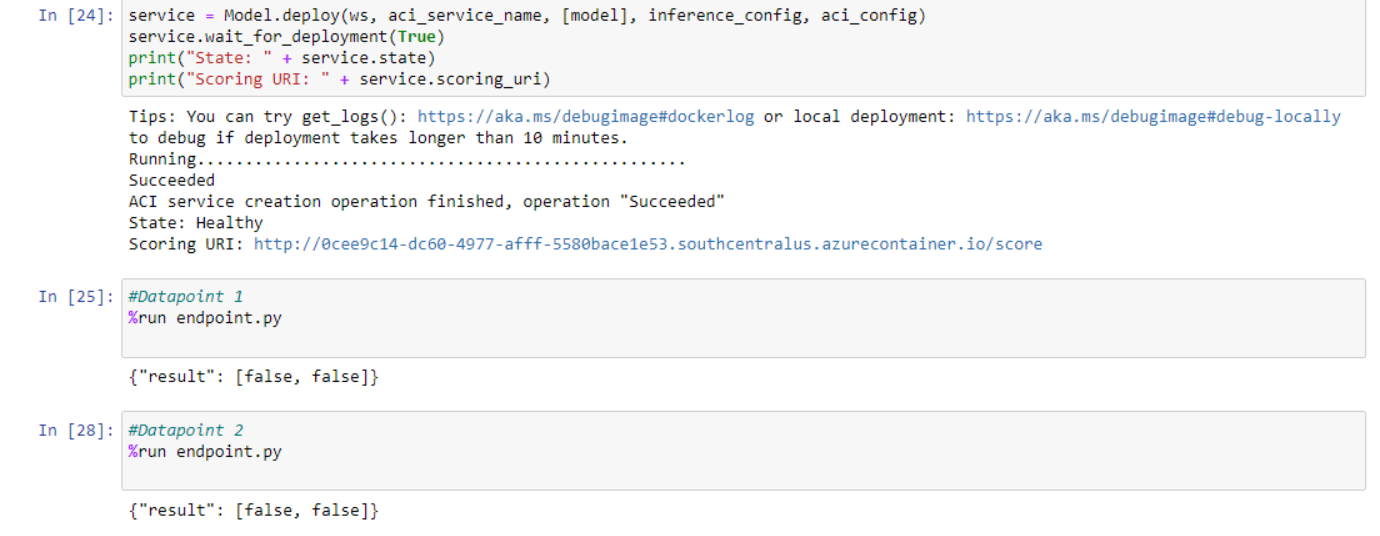This screenshot has width=1380, height=536.
Task: Click the service.wait_for_deployment(True) line
Action: 287,37
